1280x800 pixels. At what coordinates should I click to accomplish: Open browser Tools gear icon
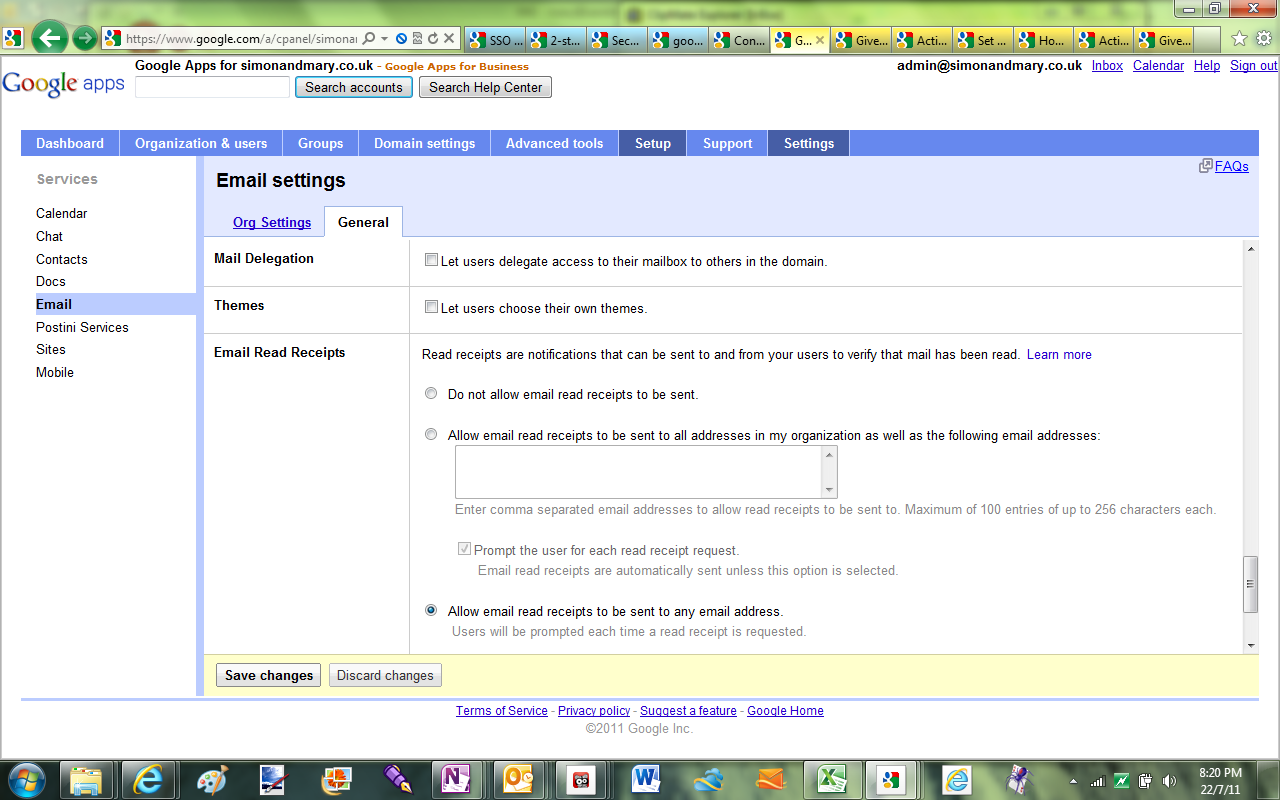coord(1264,39)
